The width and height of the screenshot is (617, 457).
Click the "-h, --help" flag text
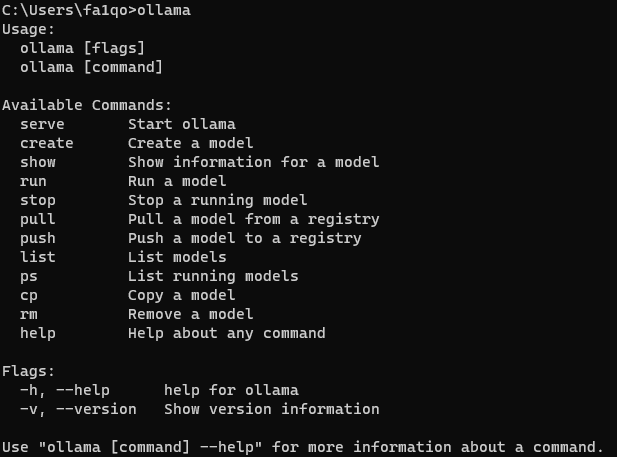65,390
